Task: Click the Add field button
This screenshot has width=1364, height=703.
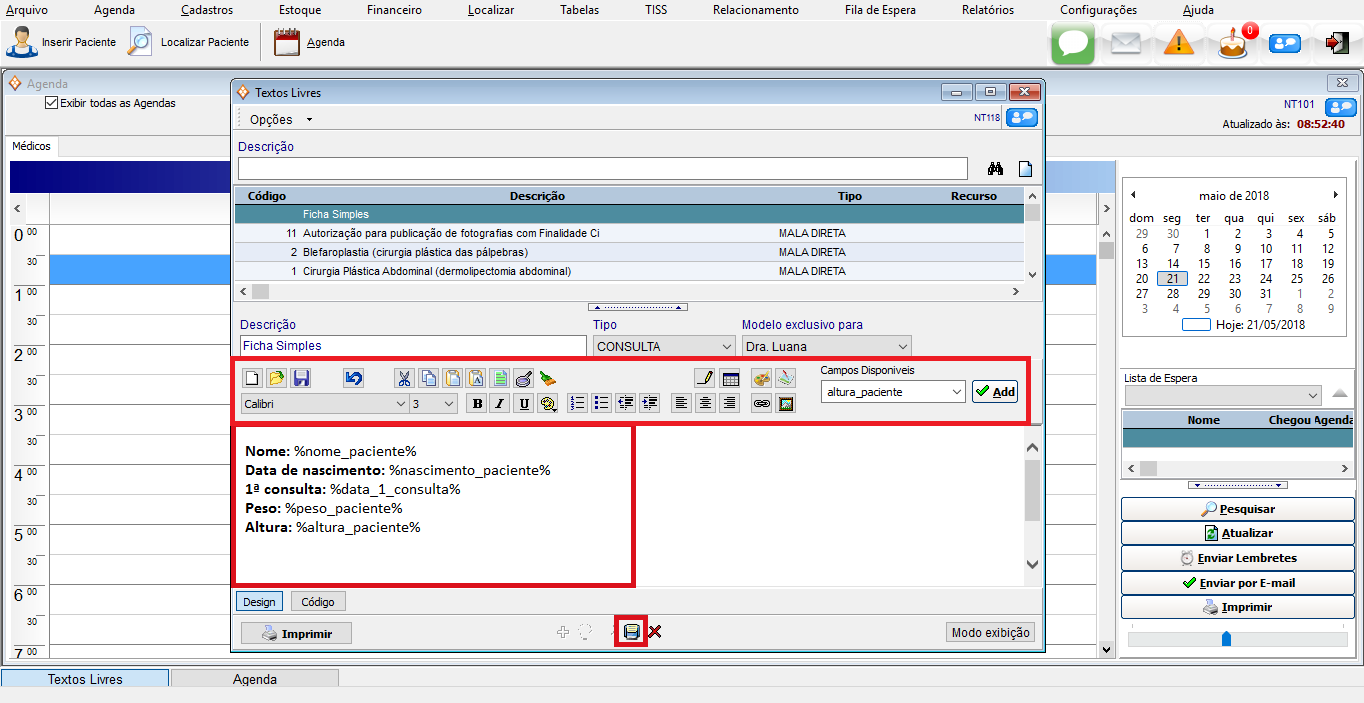Action: (995, 392)
